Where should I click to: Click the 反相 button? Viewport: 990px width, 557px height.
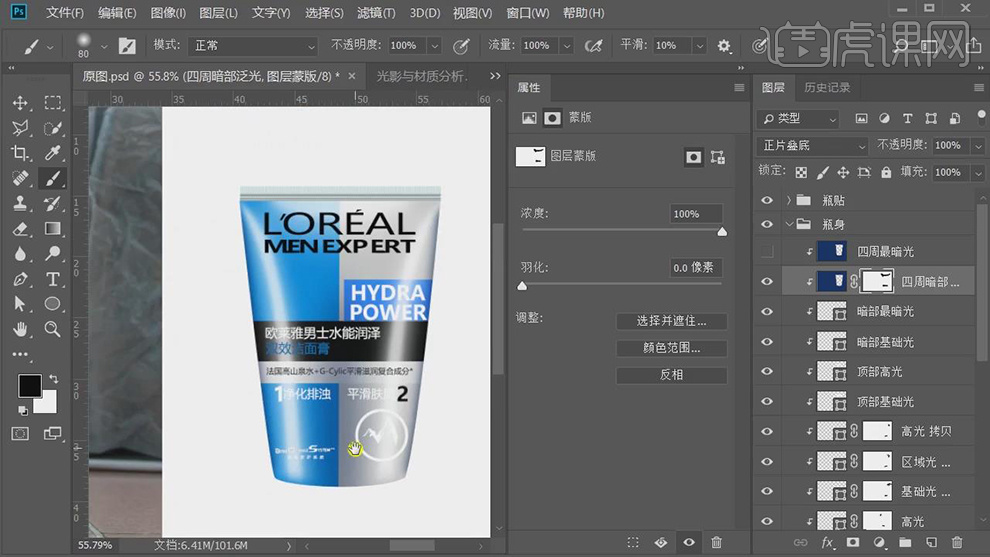[671, 375]
